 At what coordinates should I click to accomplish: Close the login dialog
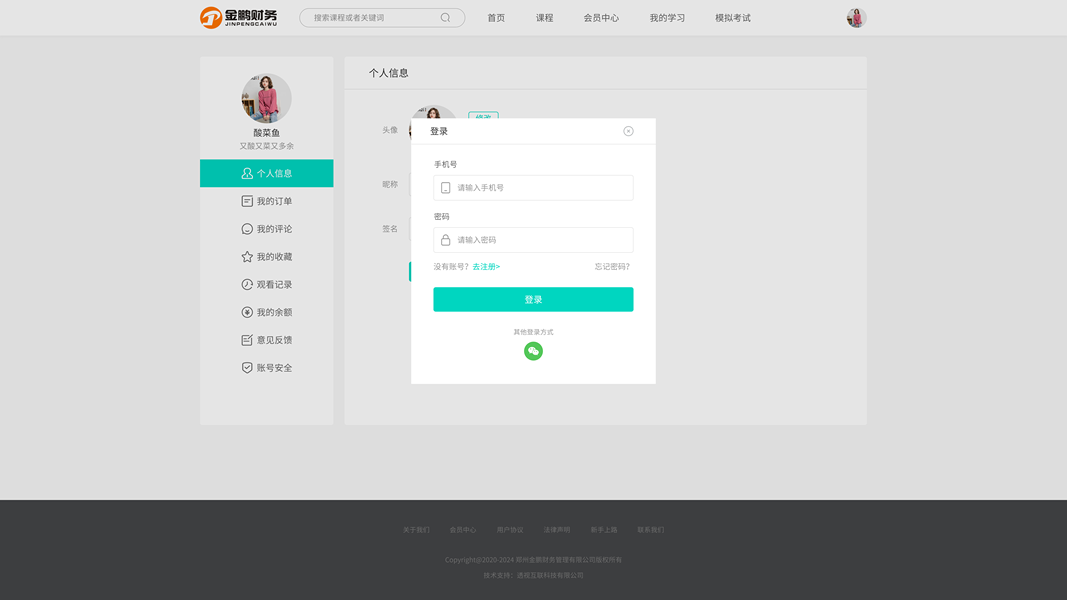(x=628, y=131)
